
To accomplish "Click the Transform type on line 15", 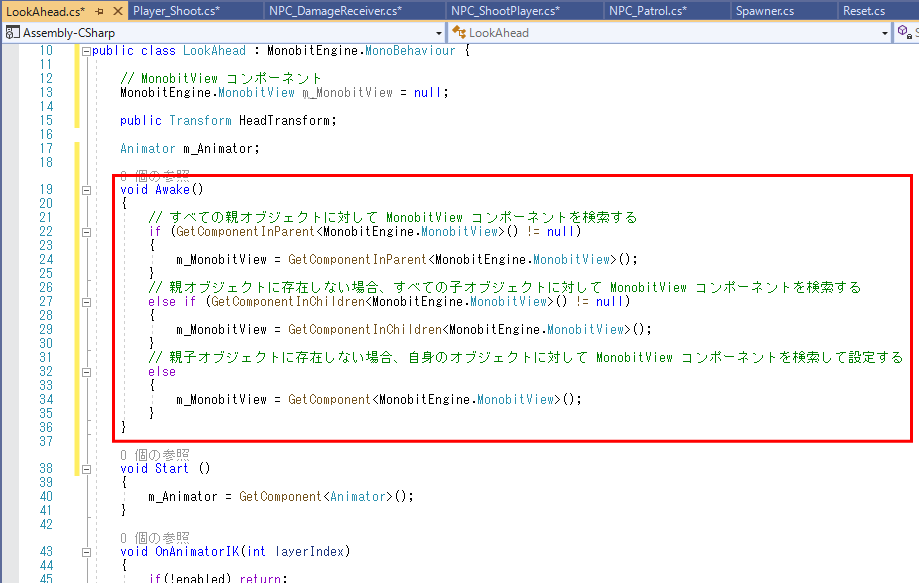I will [200, 120].
